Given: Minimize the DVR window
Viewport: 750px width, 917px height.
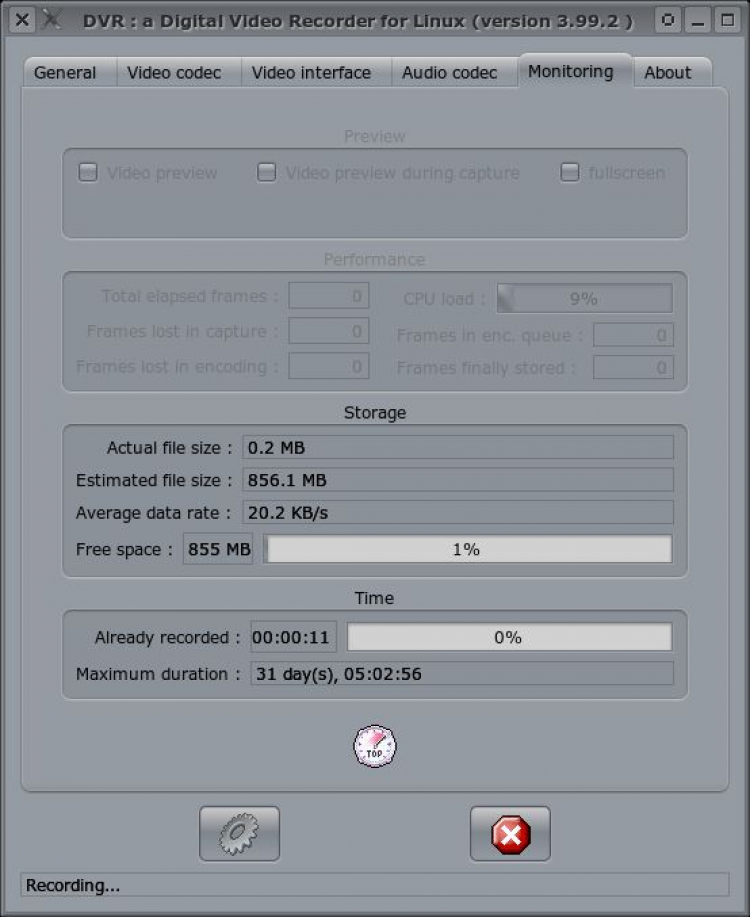Looking at the screenshot, I should 698,19.
